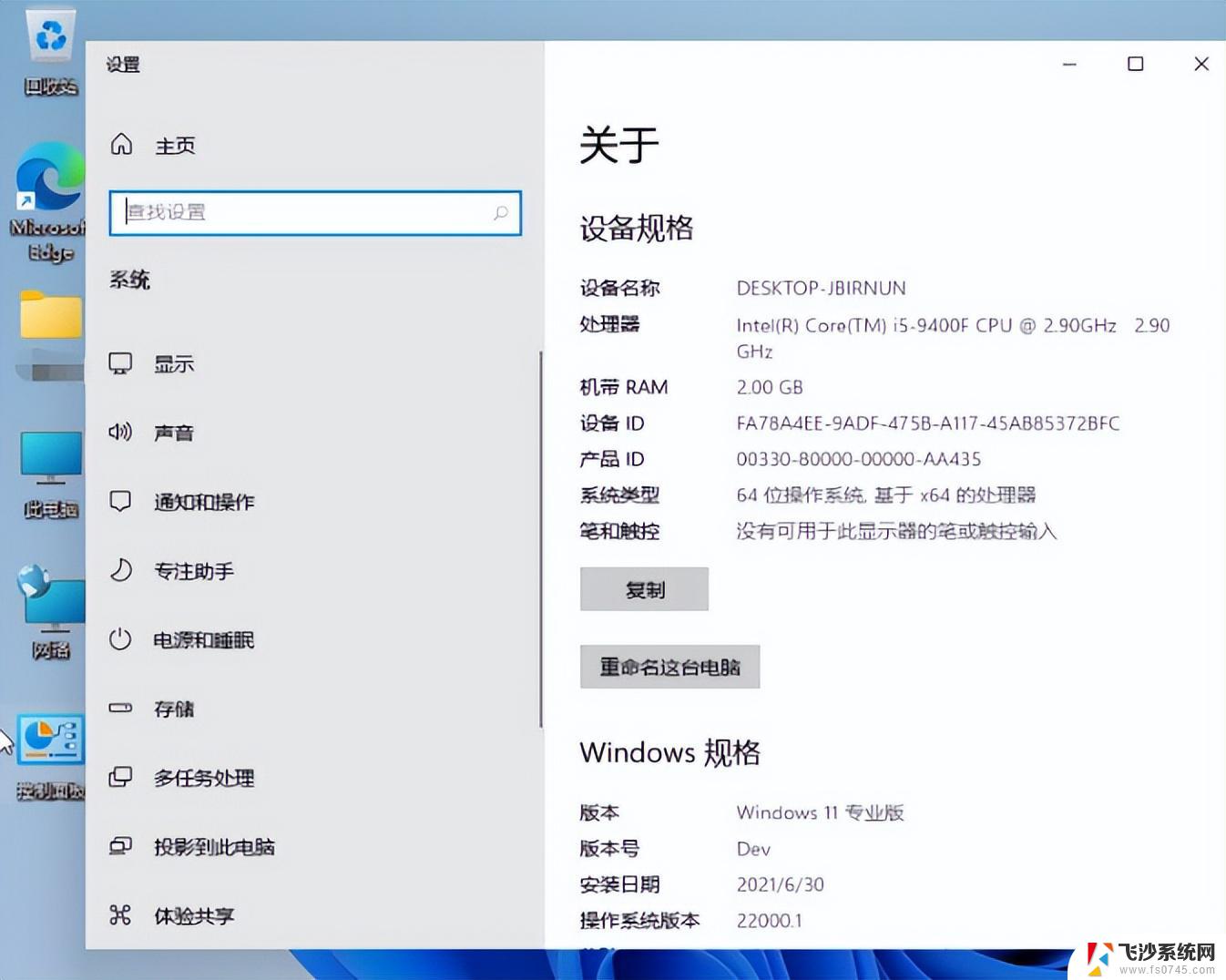This screenshot has width=1226, height=980.
Task: Open 投影到此电脑 settings
Action: point(214,847)
